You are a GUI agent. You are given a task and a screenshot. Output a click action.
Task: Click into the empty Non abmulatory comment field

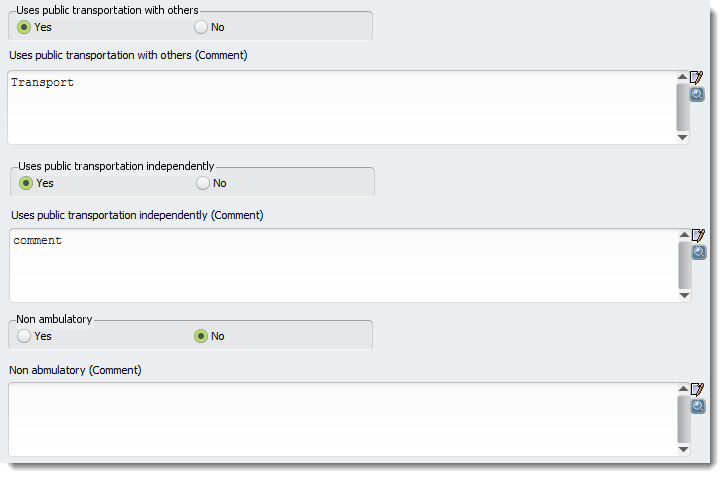click(343, 419)
